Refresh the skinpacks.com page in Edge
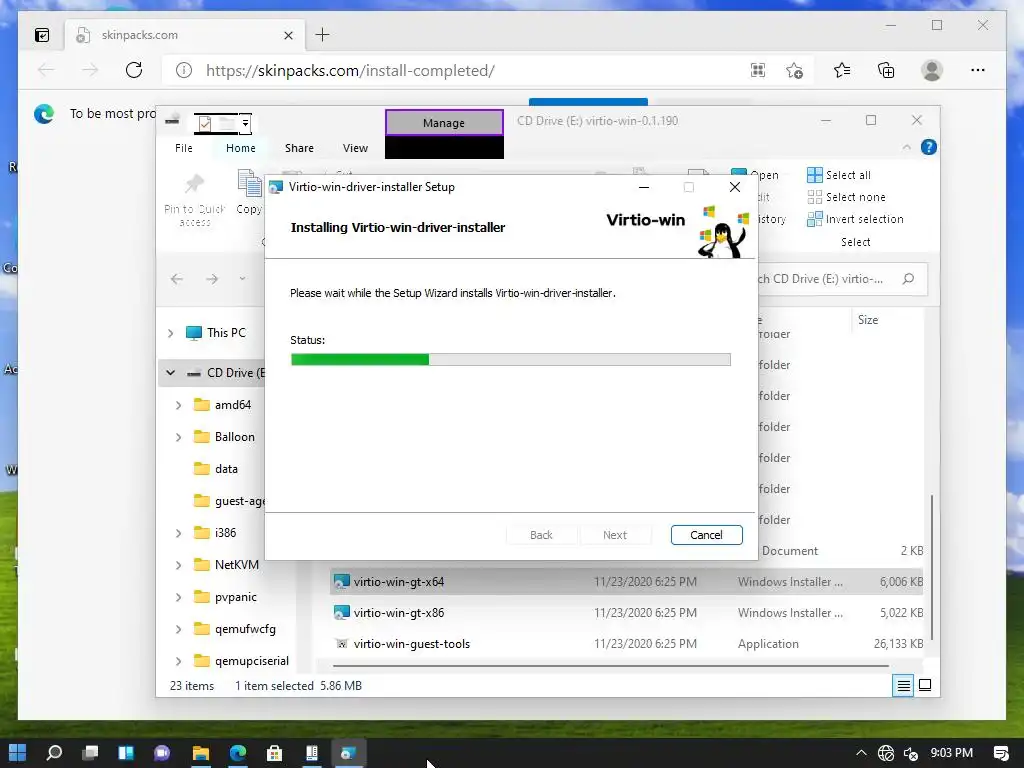1024x768 pixels. (x=134, y=70)
